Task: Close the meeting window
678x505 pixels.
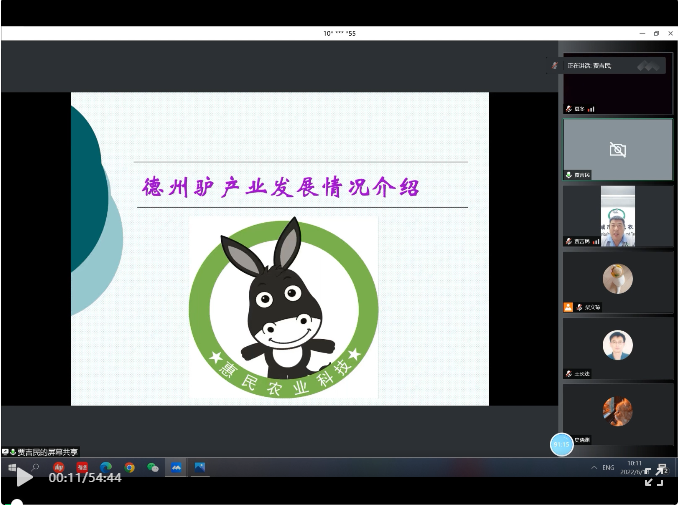Action: [x=671, y=33]
